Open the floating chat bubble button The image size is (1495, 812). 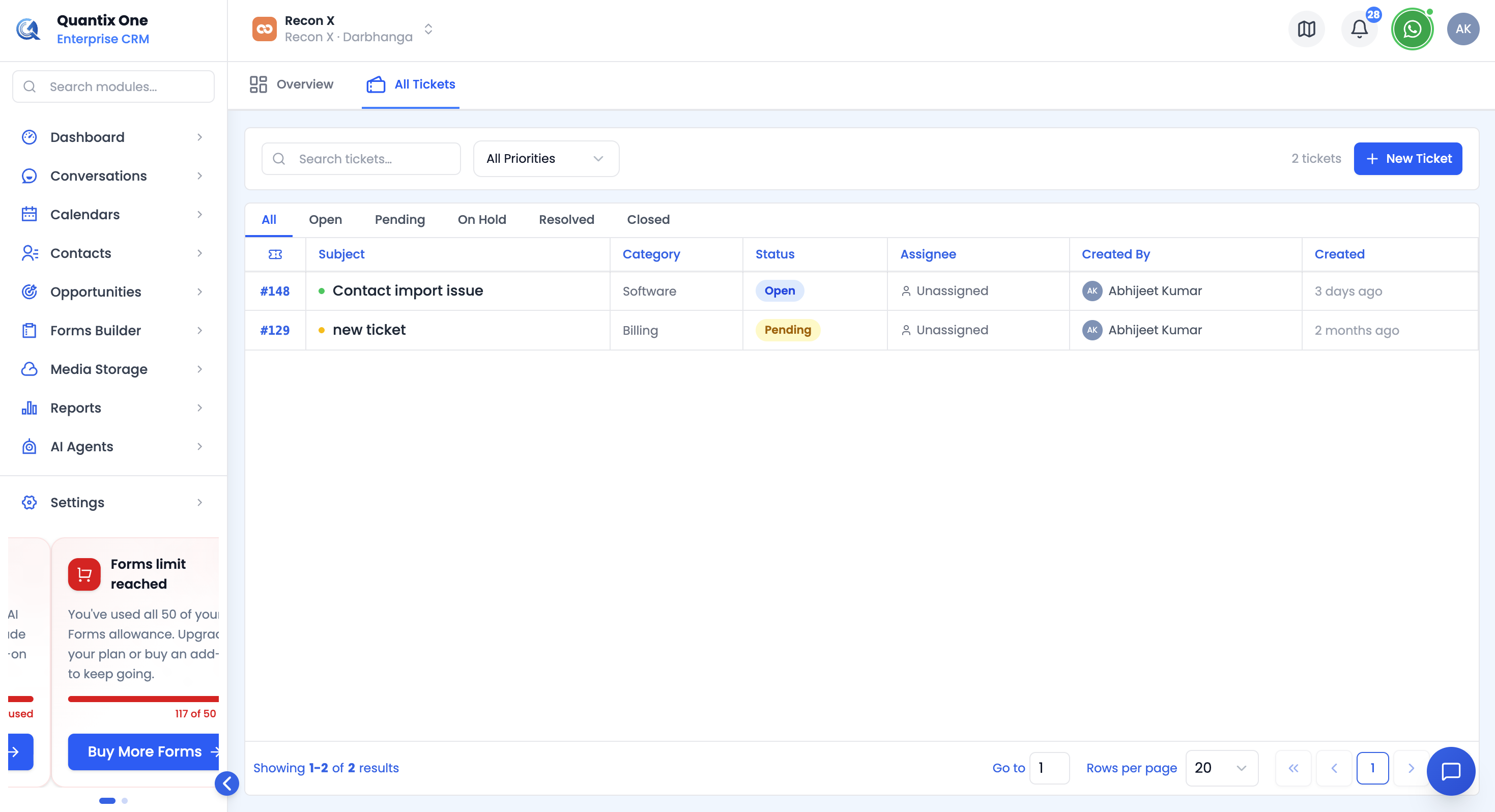click(1450, 771)
